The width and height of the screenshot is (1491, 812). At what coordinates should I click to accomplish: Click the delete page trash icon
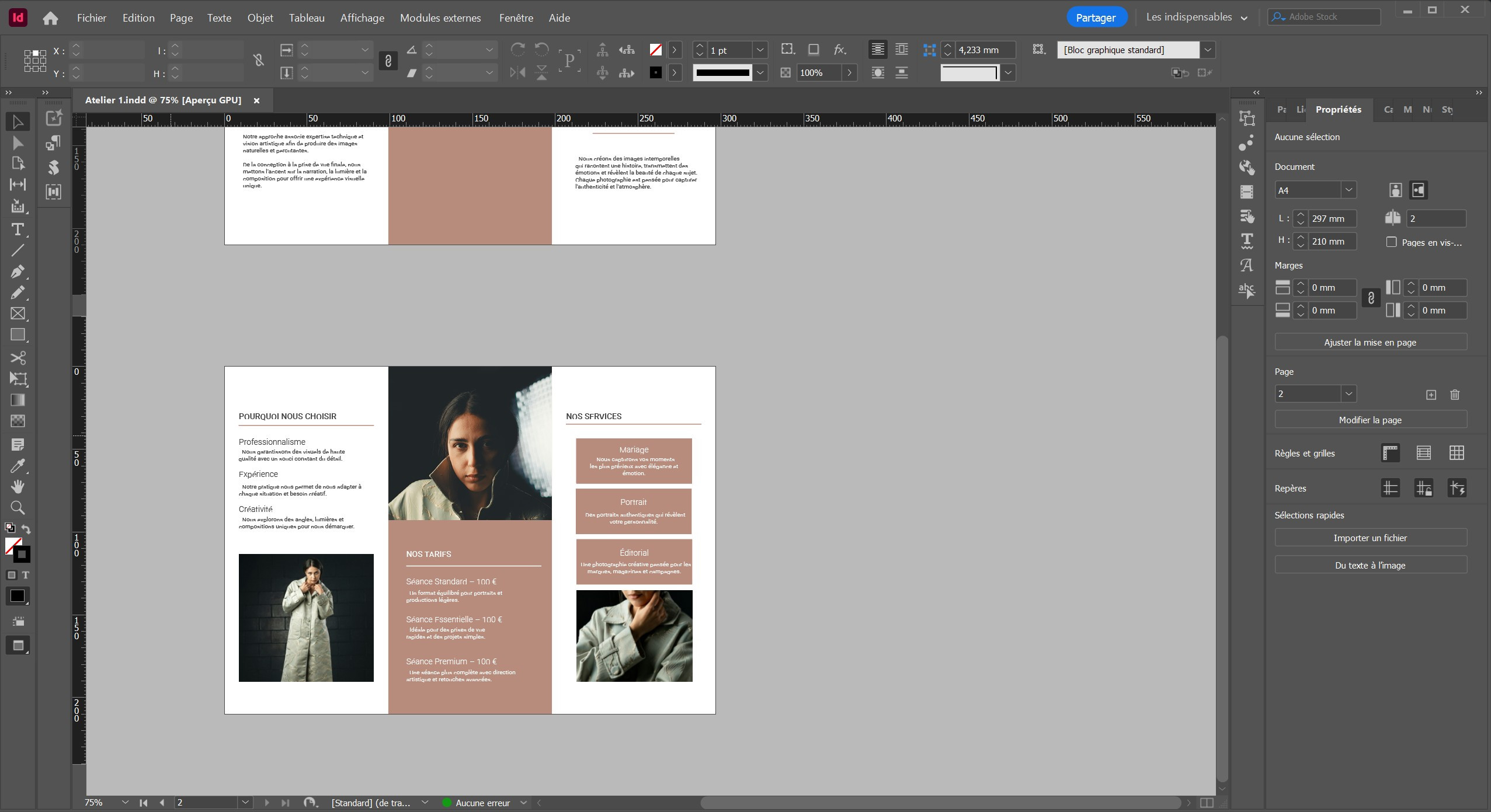click(x=1455, y=395)
